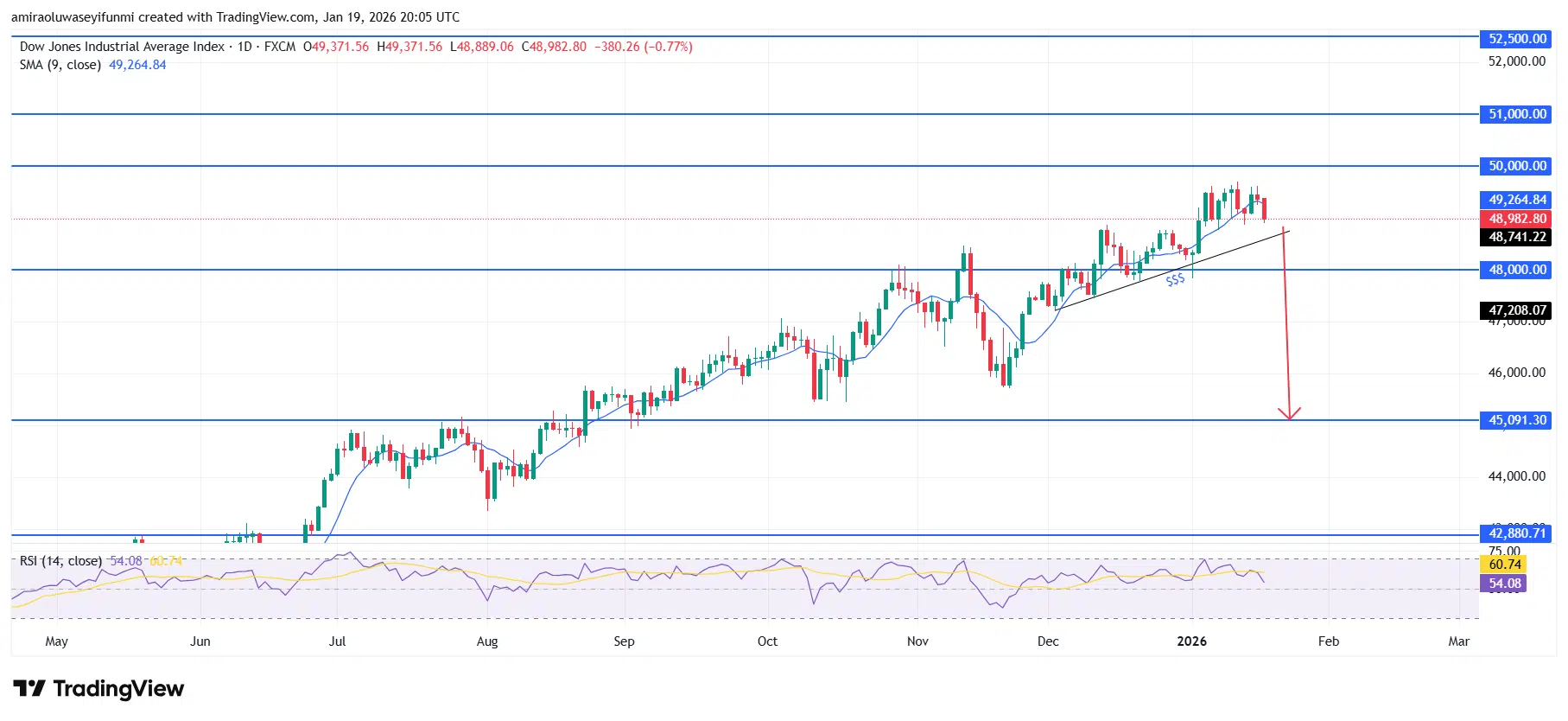This screenshot has height=721, width=1568.
Task: Click the 50,000.00 resistance level label
Action: 1517,166
